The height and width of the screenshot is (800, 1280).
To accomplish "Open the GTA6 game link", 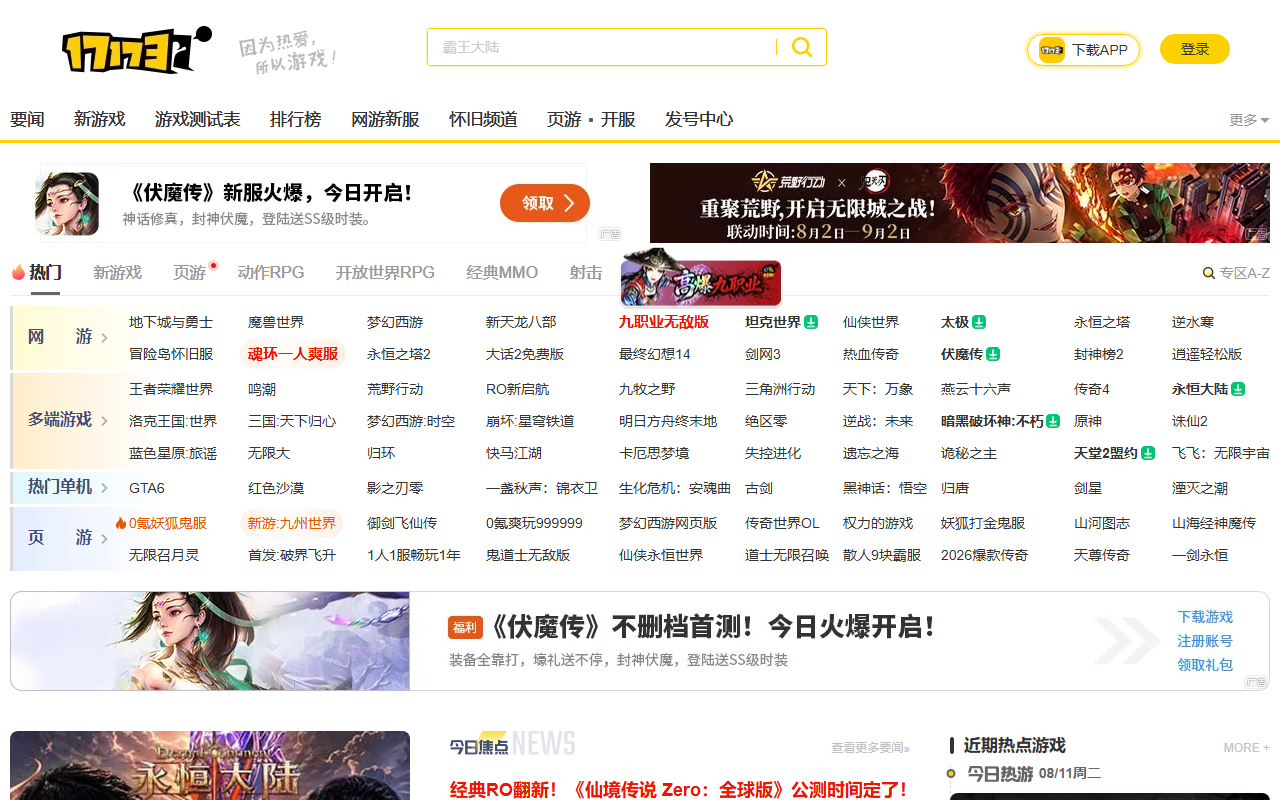I will coord(147,488).
